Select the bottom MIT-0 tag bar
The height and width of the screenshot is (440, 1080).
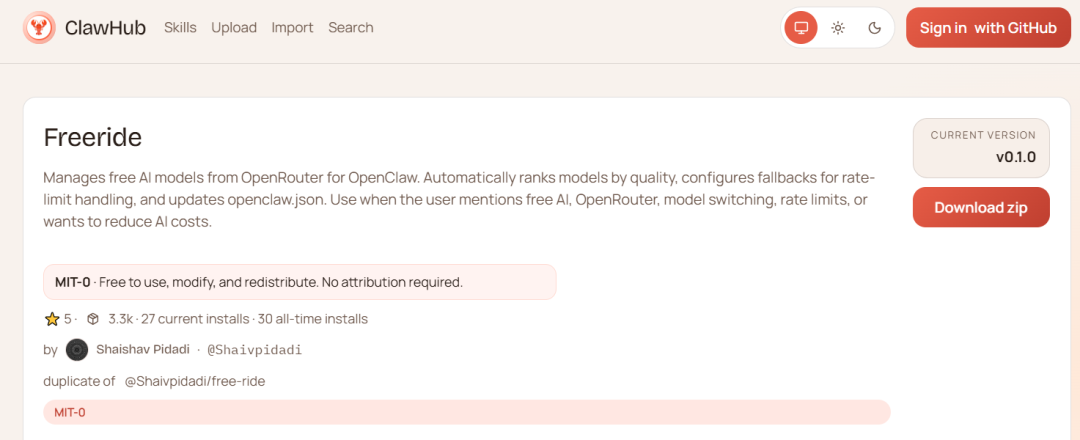[x=466, y=412]
